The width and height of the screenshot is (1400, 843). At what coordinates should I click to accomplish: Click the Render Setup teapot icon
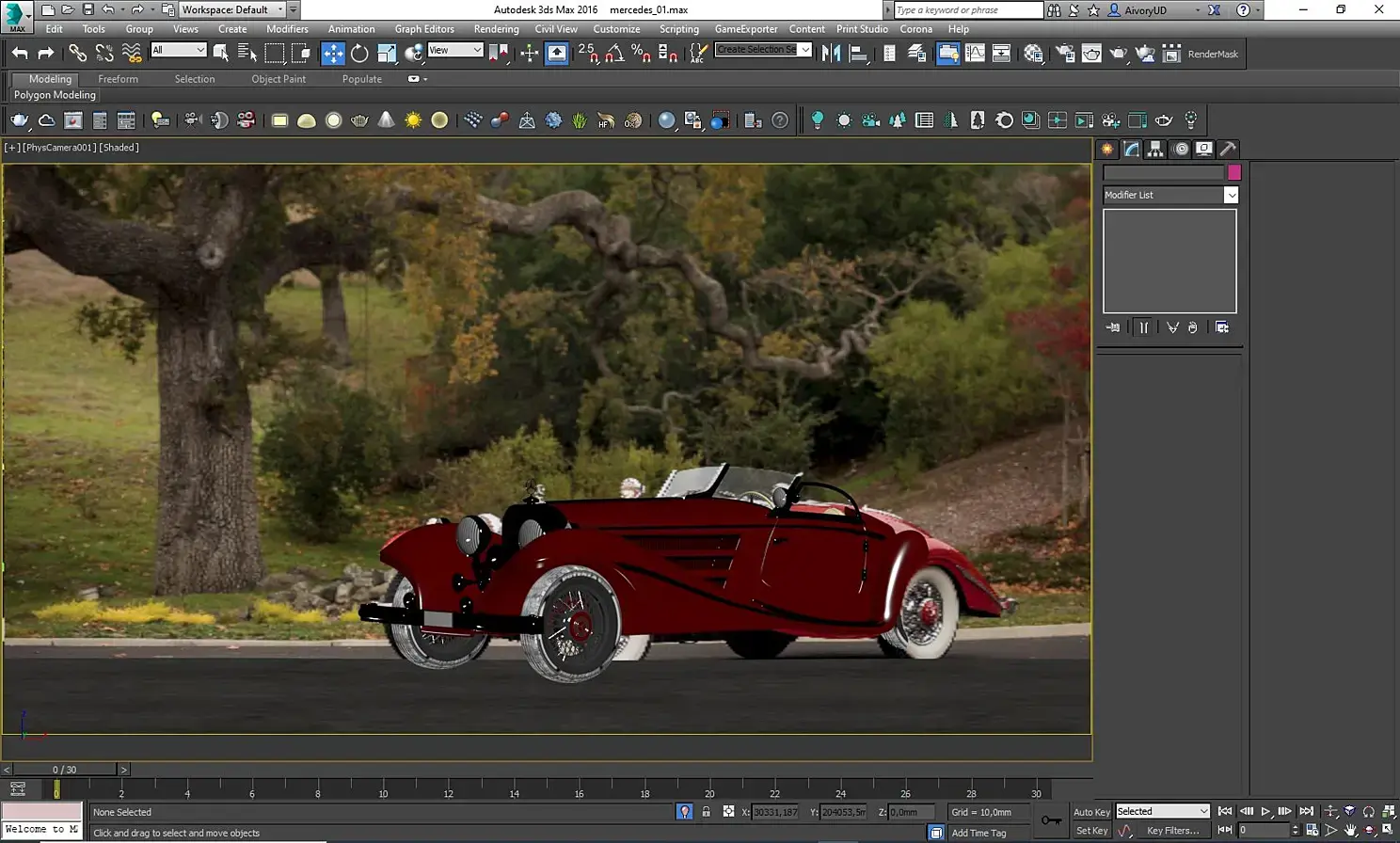pos(1065,54)
